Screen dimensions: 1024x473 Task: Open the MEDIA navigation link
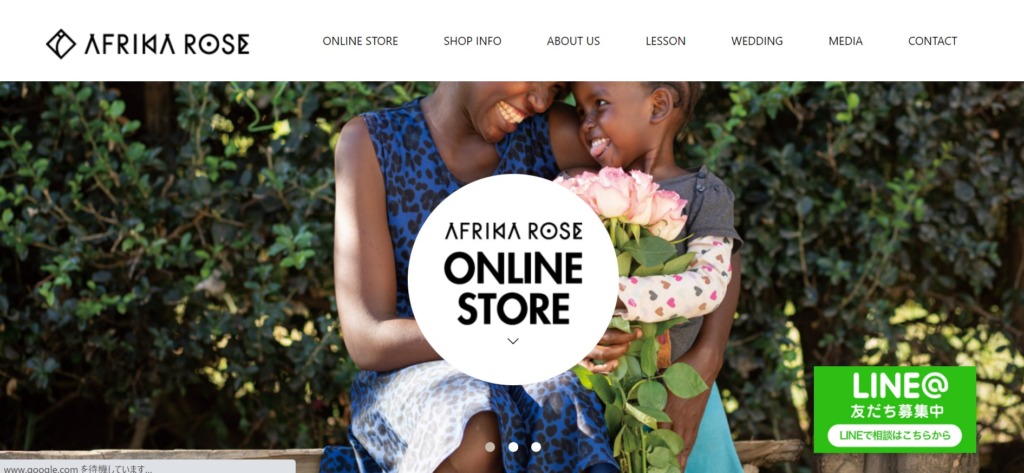click(x=846, y=41)
